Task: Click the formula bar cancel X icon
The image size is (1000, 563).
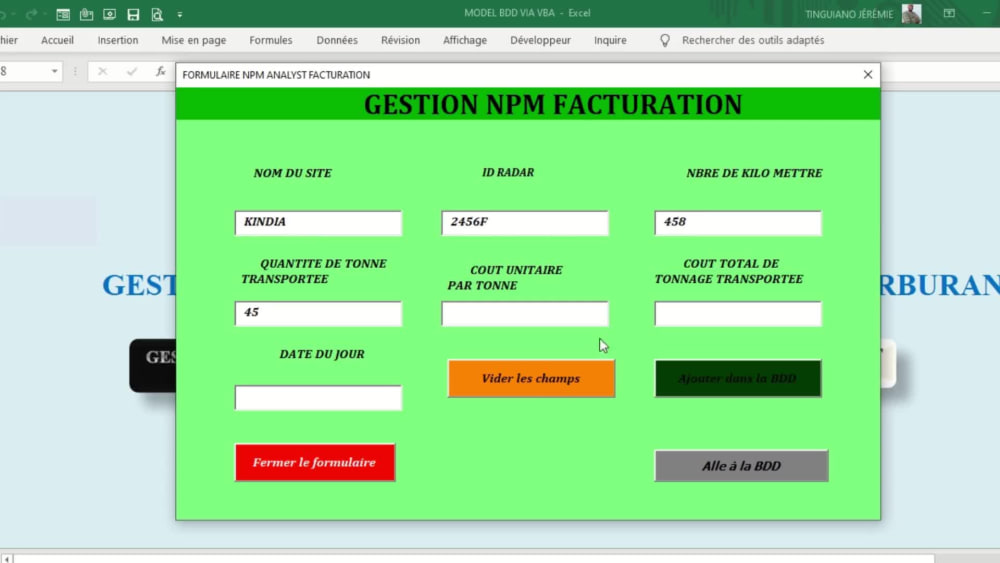Action: [103, 71]
